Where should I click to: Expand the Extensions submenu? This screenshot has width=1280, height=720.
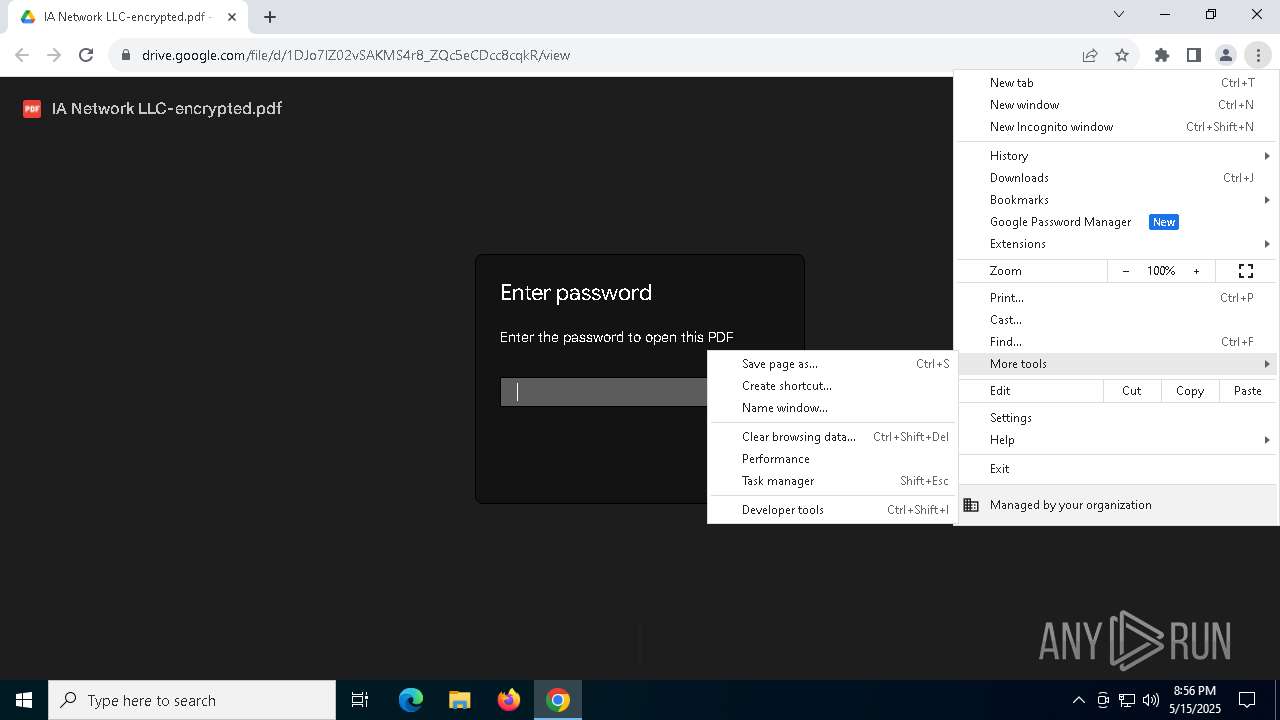pyautogui.click(x=1116, y=244)
